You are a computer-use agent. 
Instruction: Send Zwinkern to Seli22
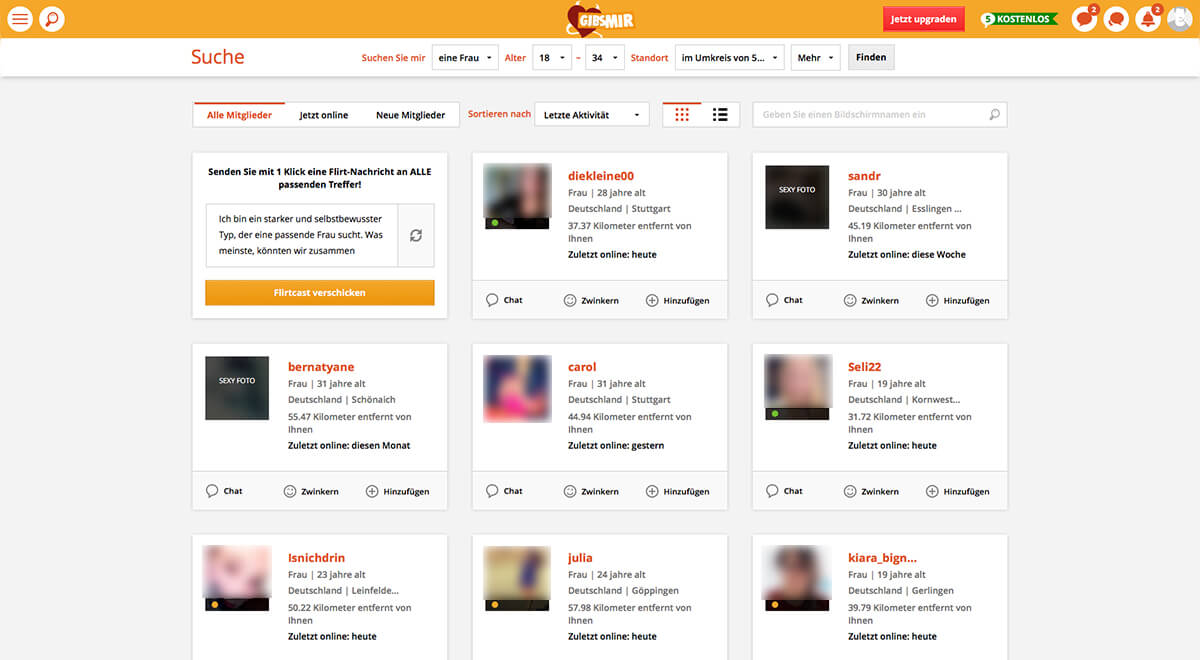[x=871, y=491]
